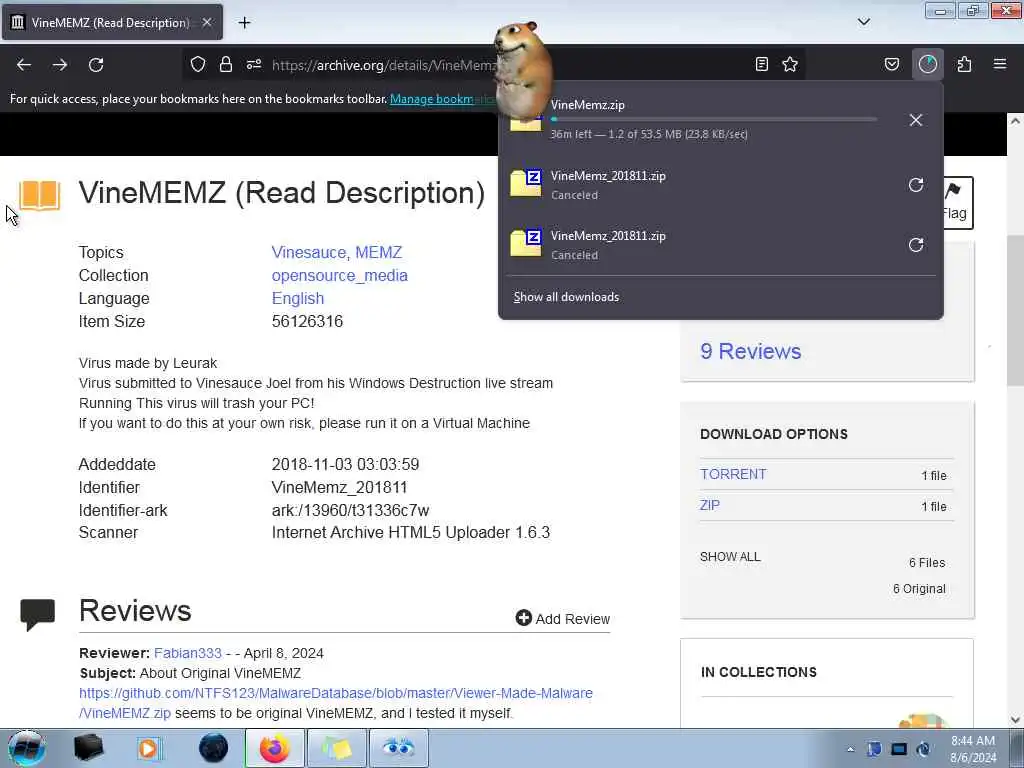Open a new tab with plus button
The image size is (1024, 768).
pos(244,23)
